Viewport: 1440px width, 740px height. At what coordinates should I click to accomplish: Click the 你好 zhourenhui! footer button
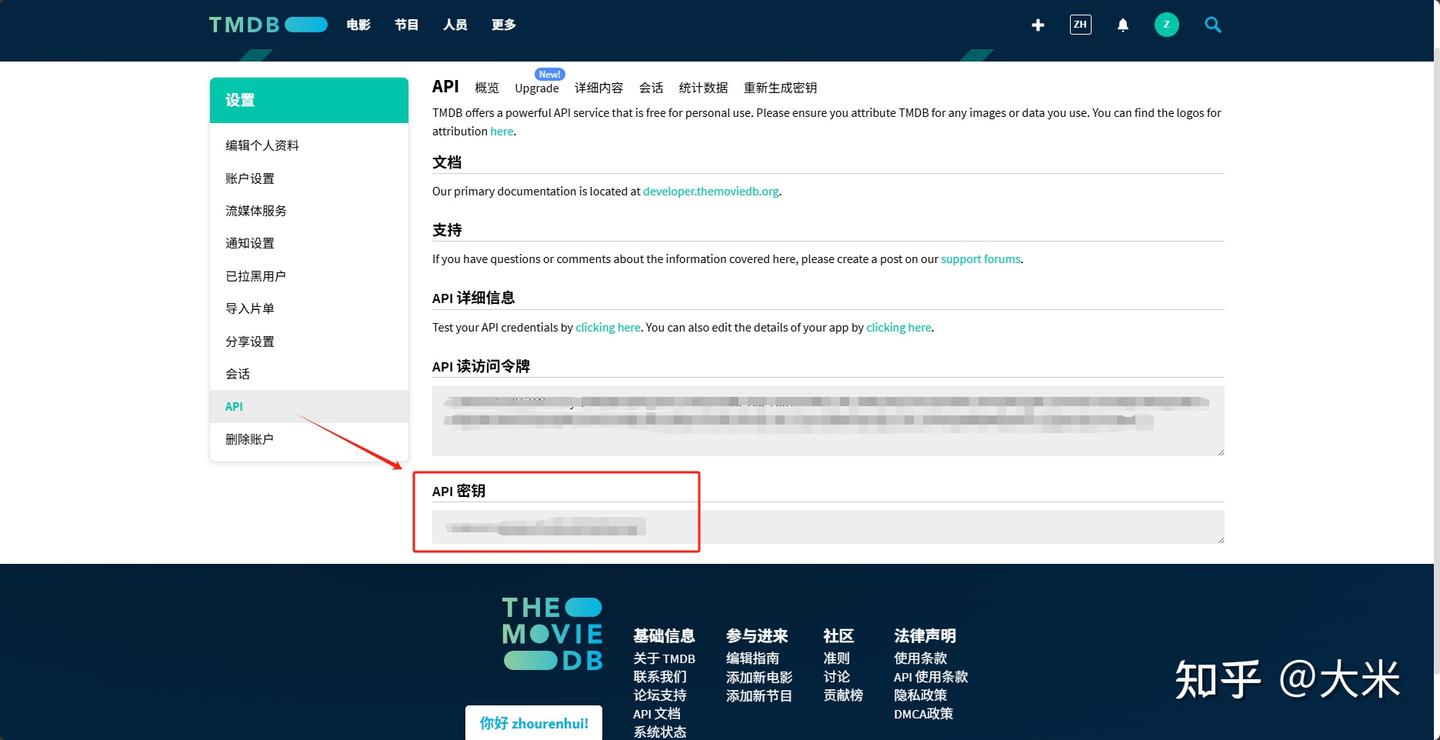pyautogui.click(x=533, y=722)
